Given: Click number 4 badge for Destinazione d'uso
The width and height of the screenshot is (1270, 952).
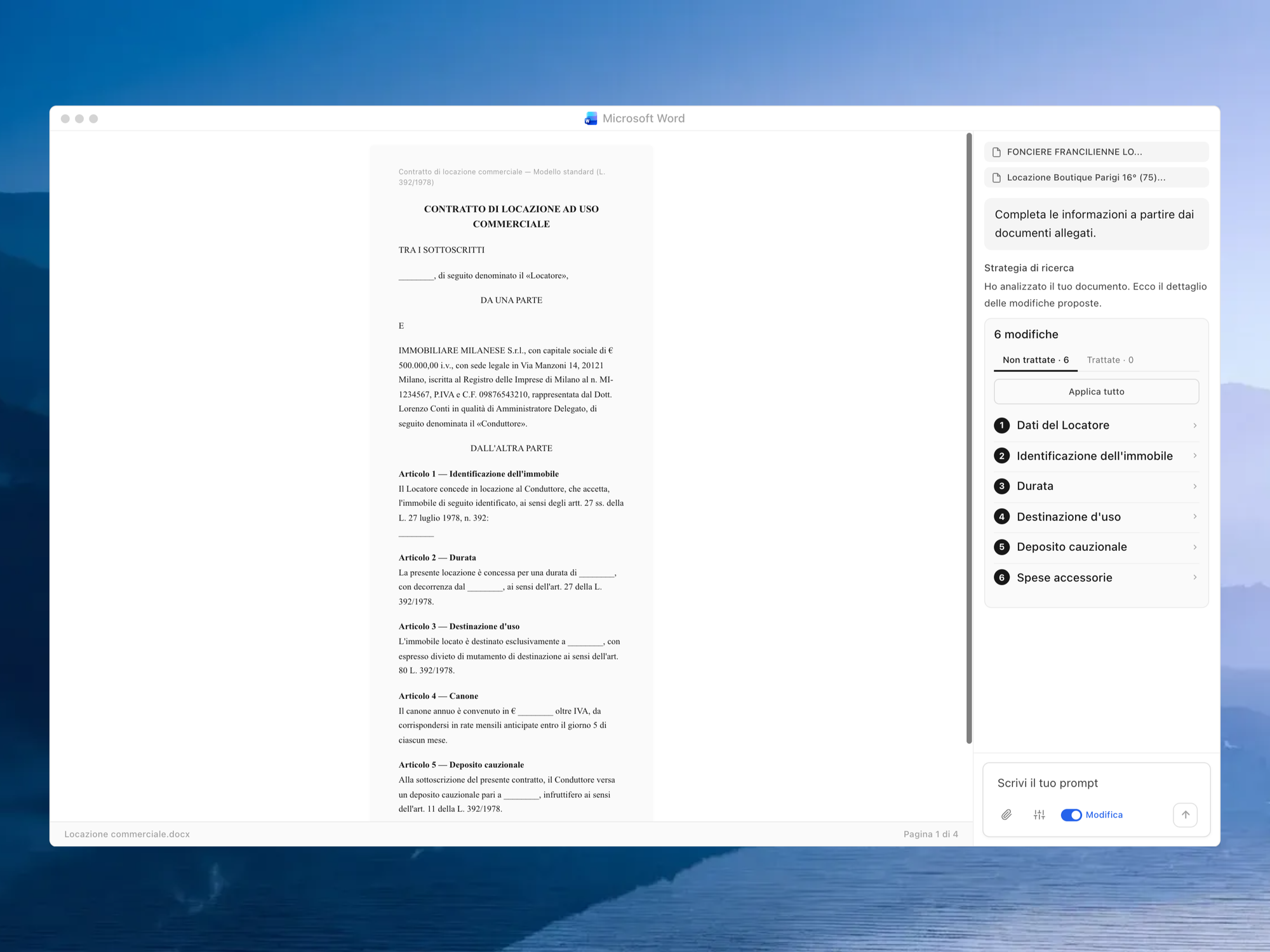Looking at the screenshot, I should click(1001, 517).
